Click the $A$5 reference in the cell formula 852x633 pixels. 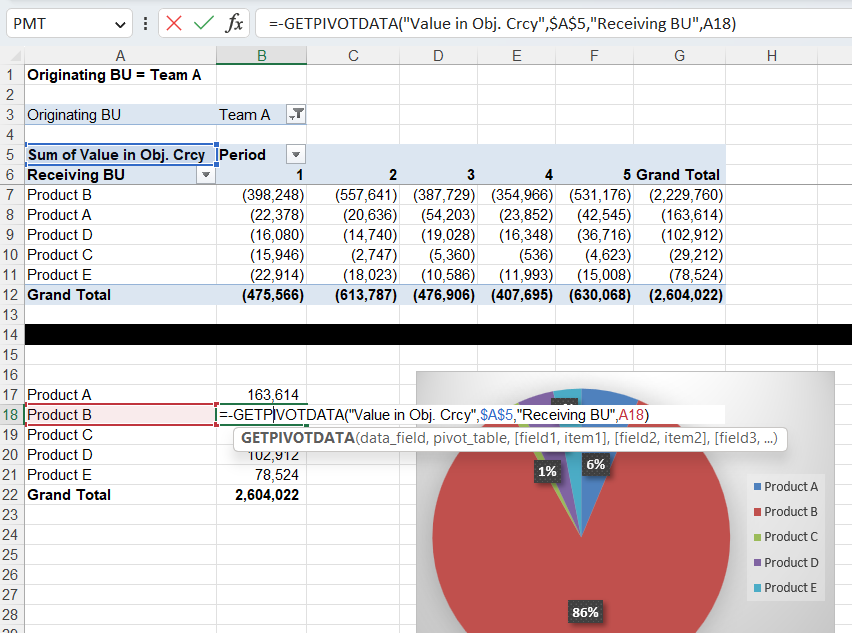[x=496, y=415]
